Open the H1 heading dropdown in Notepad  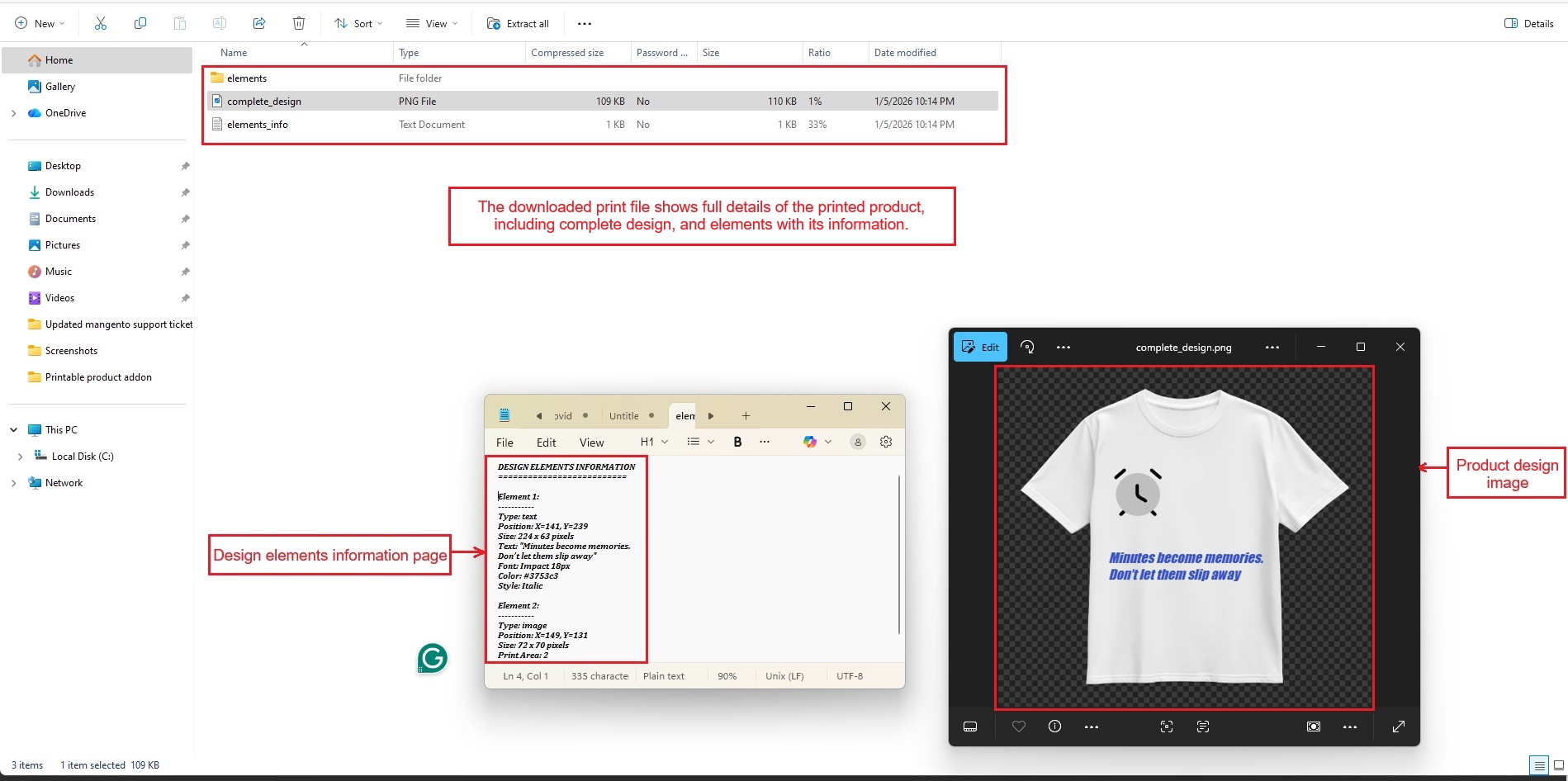point(654,442)
